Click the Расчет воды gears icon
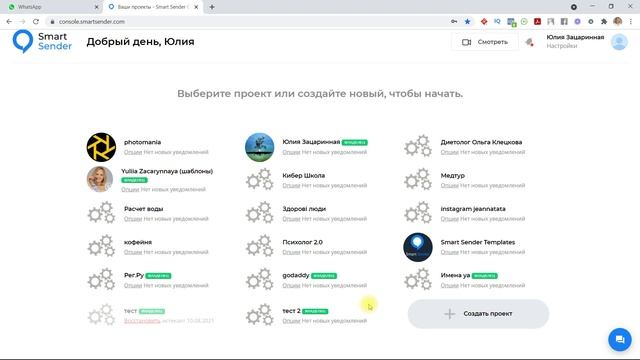The height and width of the screenshot is (360, 640). point(101,213)
